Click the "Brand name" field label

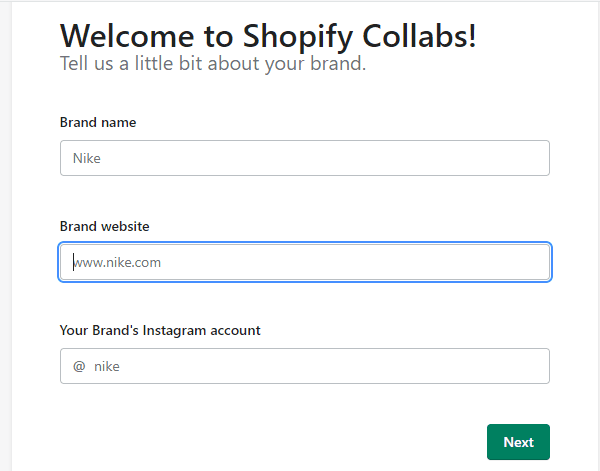[98, 122]
